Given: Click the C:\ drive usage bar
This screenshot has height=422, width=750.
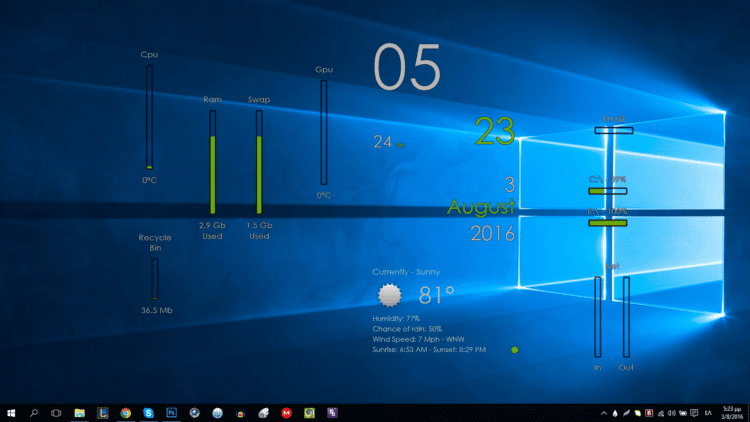Looking at the screenshot, I should pyautogui.click(x=607, y=191).
